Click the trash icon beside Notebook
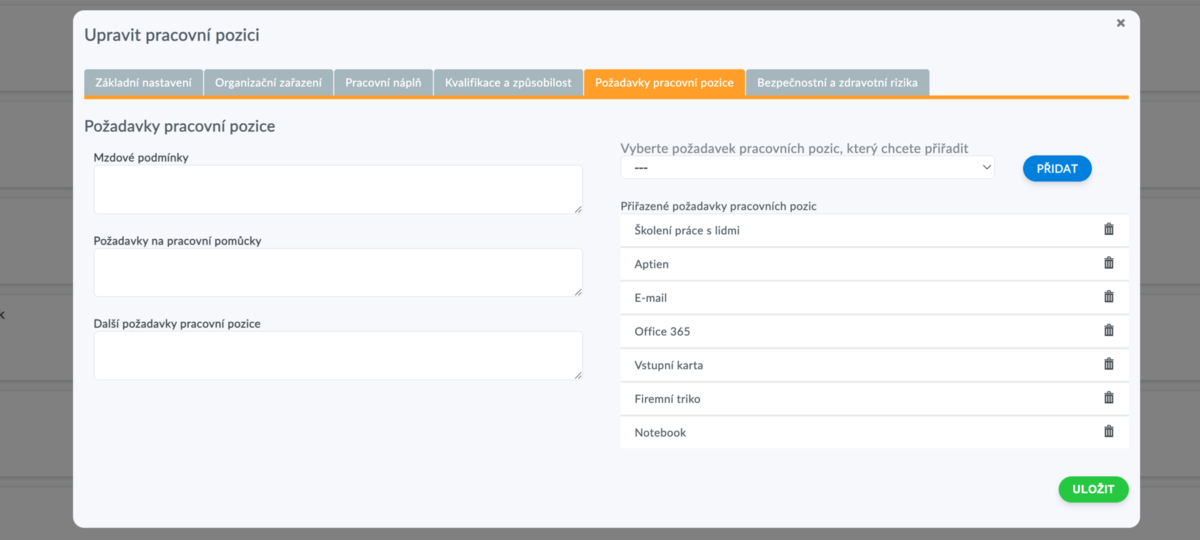Screen dimensions: 1200x540 pyautogui.click(x=1108, y=432)
